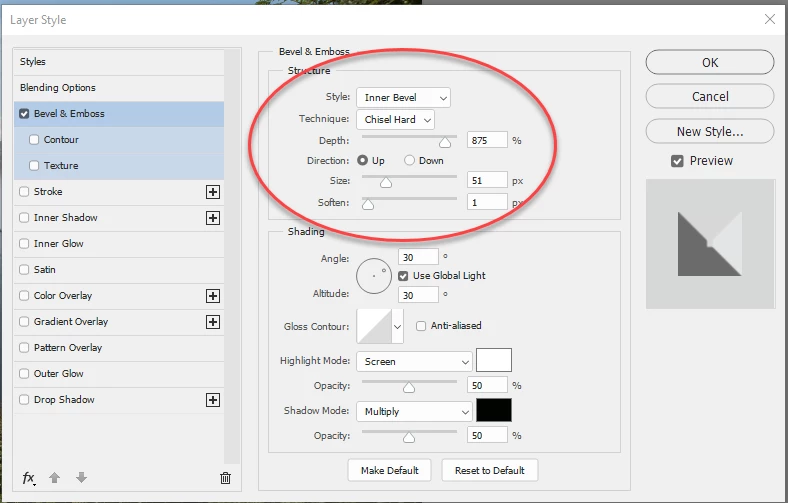This screenshot has height=503, width=788.
Task: Enable the Pattern Overlay checkbox
Action: (x=24, y=348)
